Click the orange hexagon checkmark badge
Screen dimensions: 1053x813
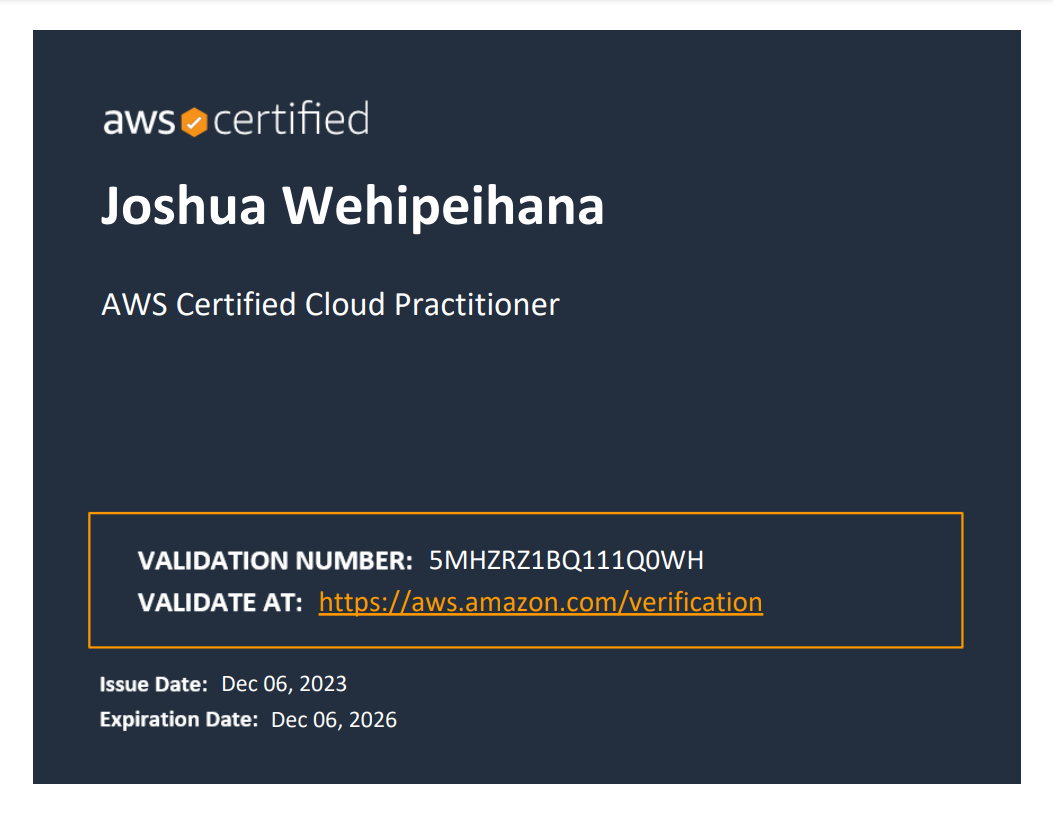tap(194, 122)
